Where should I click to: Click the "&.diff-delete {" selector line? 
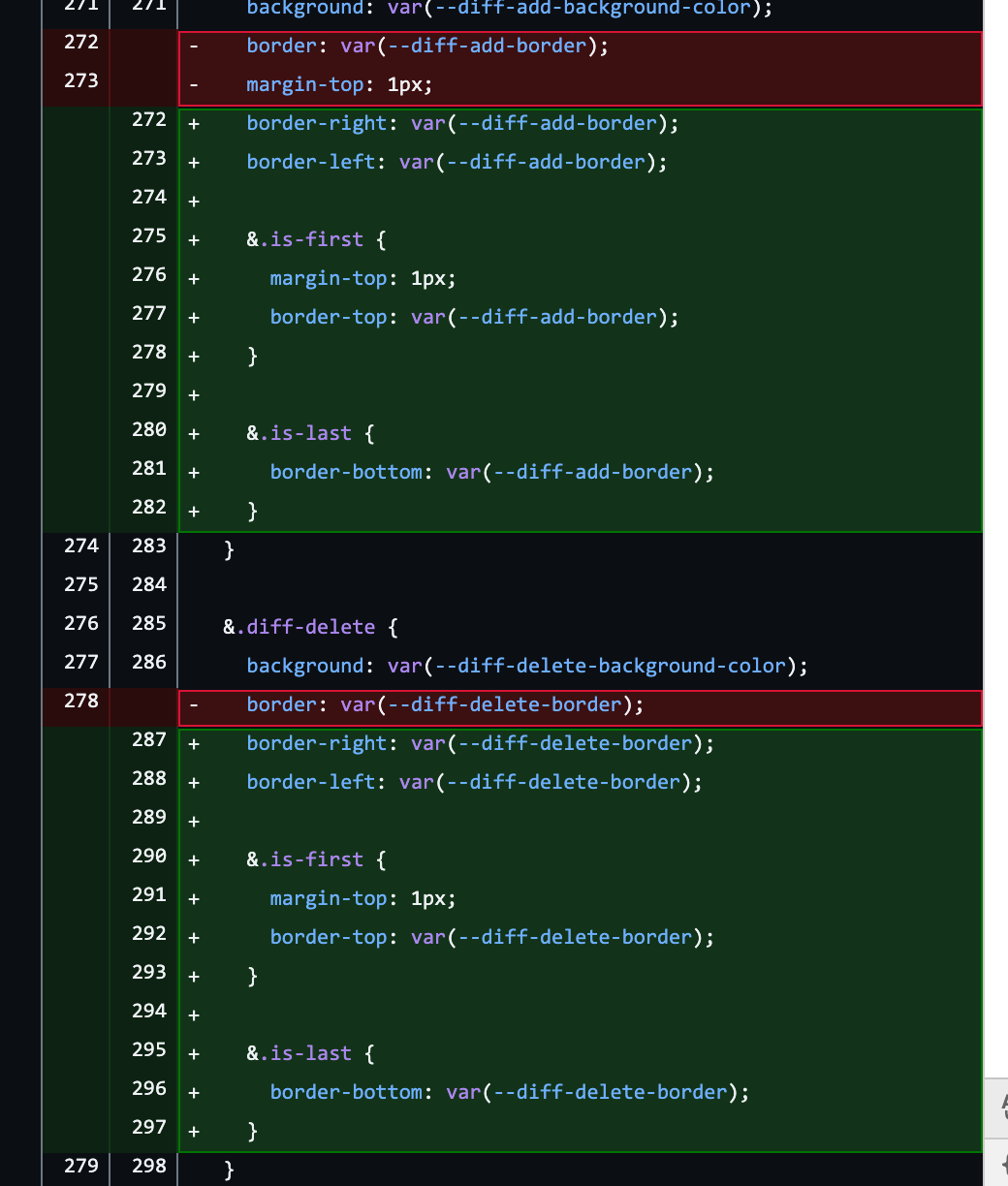296,627
